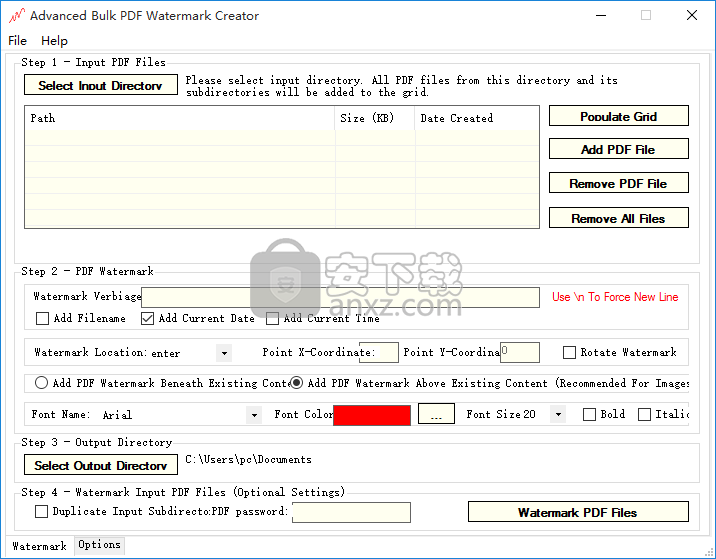
Task: Click the PDF password input field
Action: point(351,512)
